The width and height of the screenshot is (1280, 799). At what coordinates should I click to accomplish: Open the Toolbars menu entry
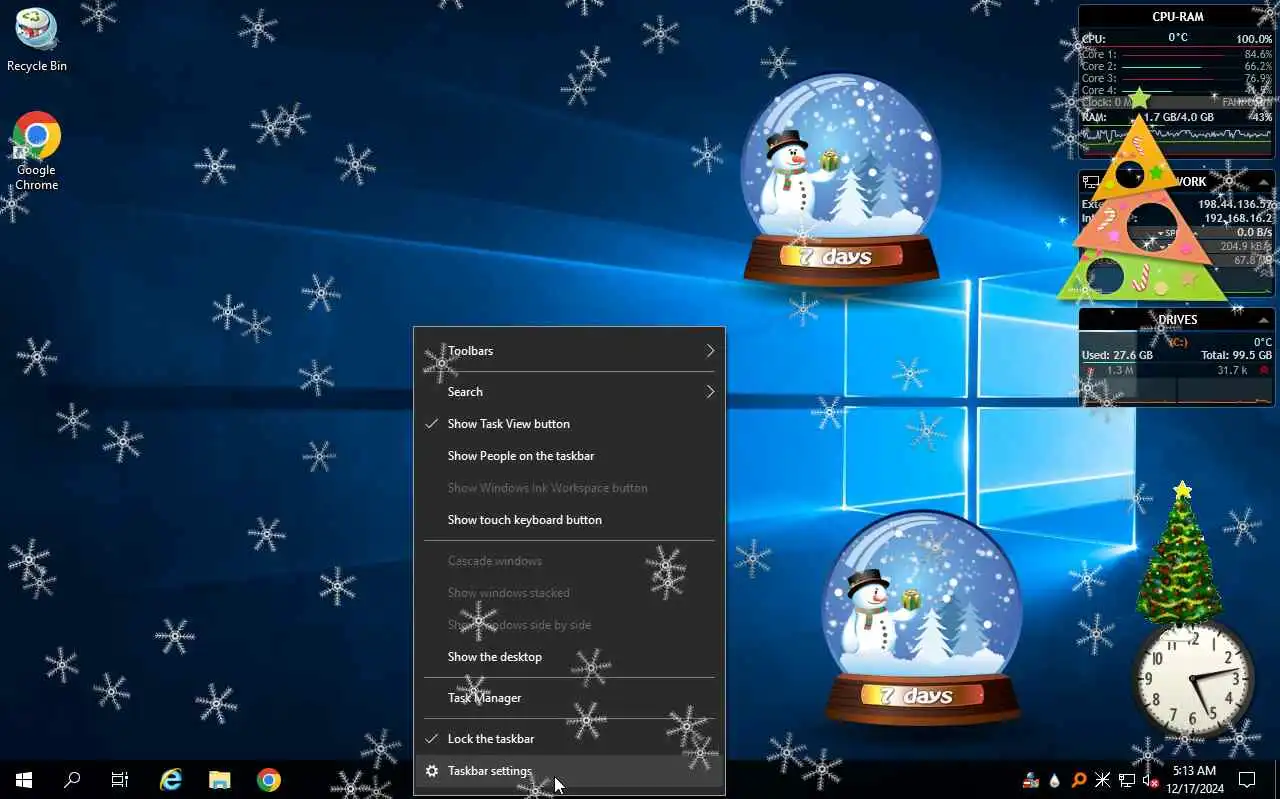569,351
